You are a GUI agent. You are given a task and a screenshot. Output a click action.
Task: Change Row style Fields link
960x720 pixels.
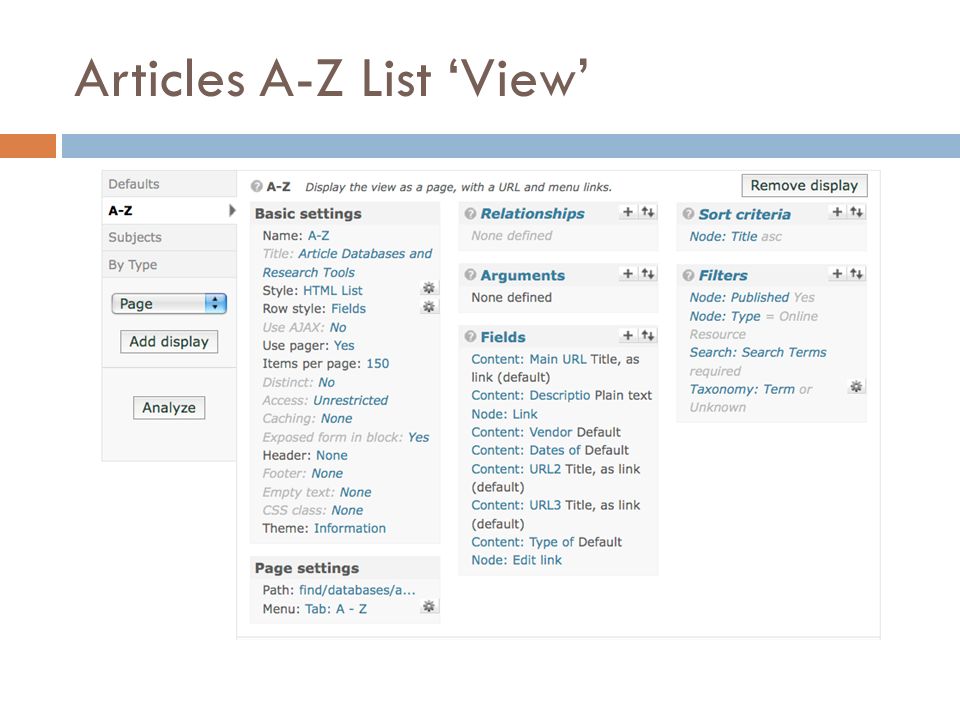[348, 309]
